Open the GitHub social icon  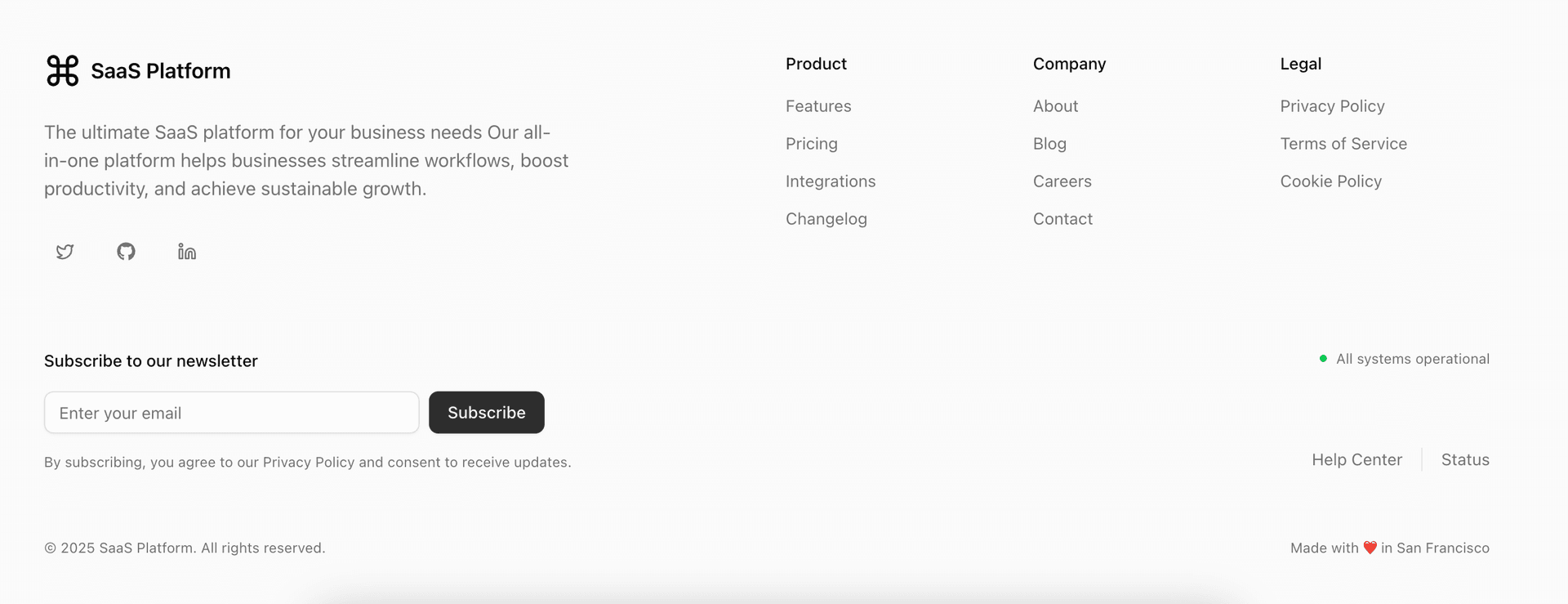[x=126, y=252]
